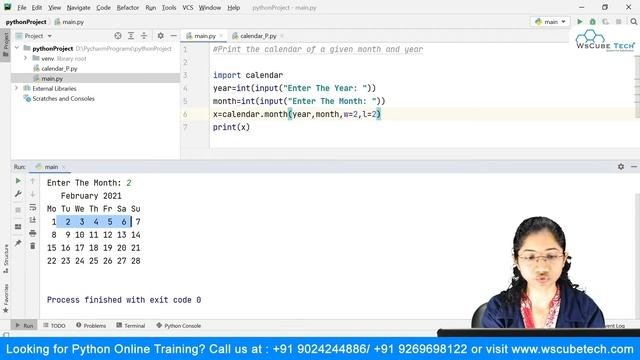
Task: Open the Python Console tool window
Action: [x=179, y=325]
